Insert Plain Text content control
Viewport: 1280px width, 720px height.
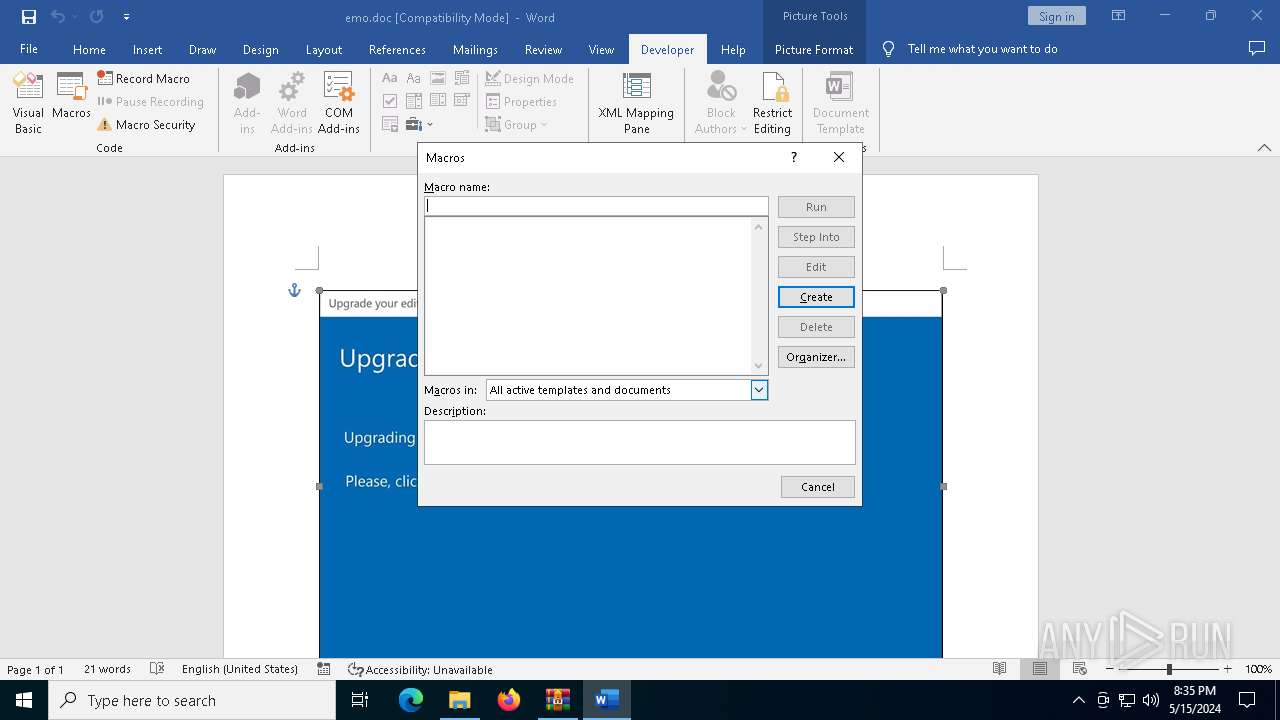point(414,78)
